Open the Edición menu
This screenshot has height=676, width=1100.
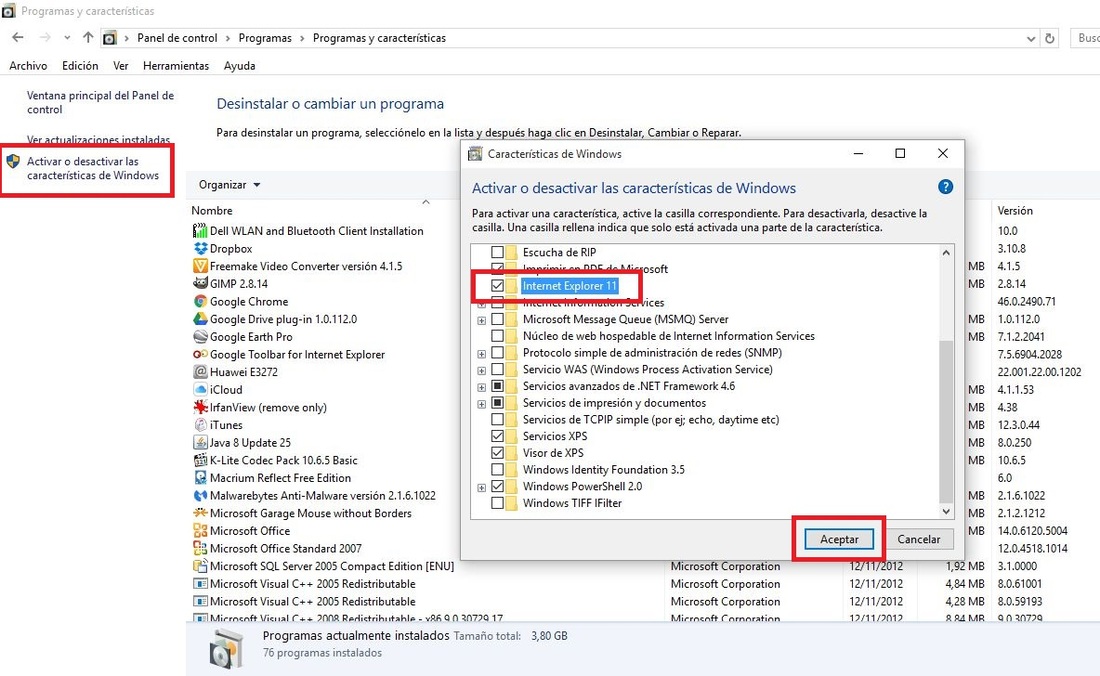(x=80, y=66)
